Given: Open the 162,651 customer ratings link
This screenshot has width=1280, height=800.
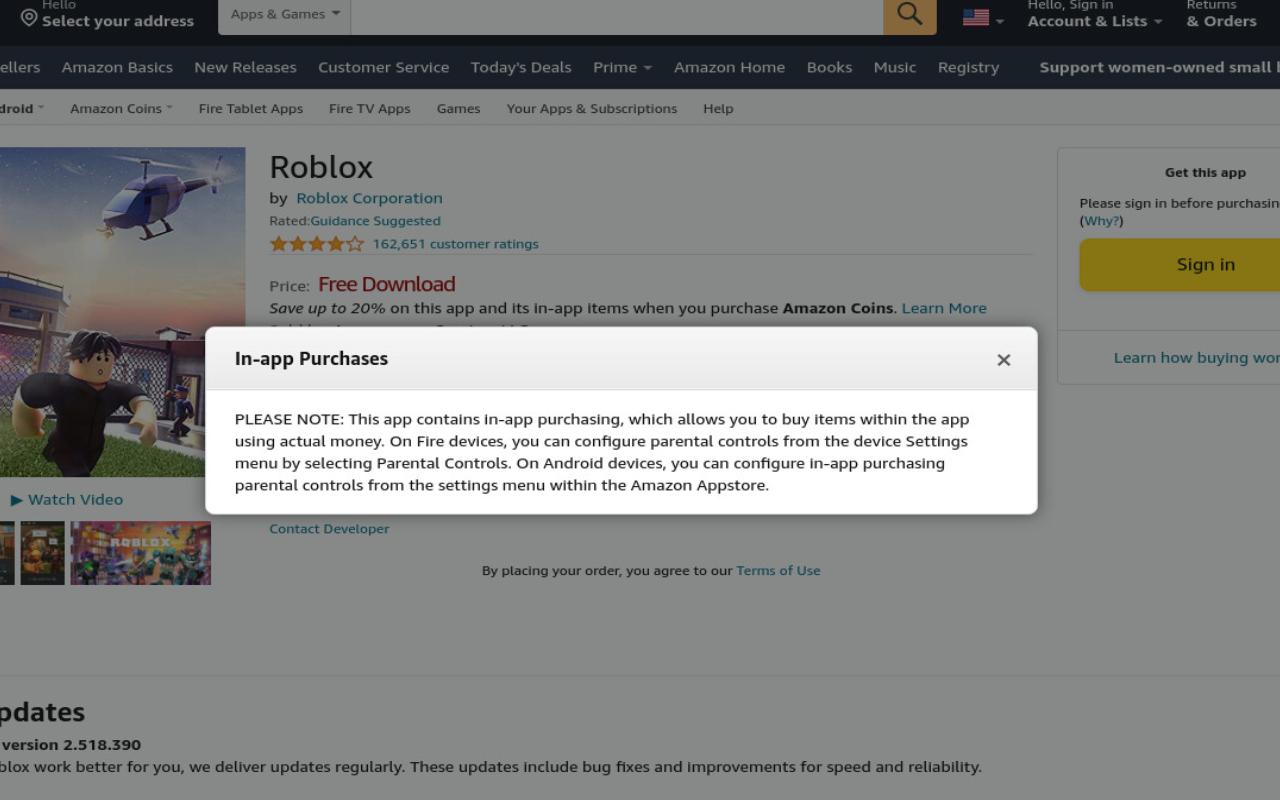Looking at the screenshot, I should tap(455, 244).
